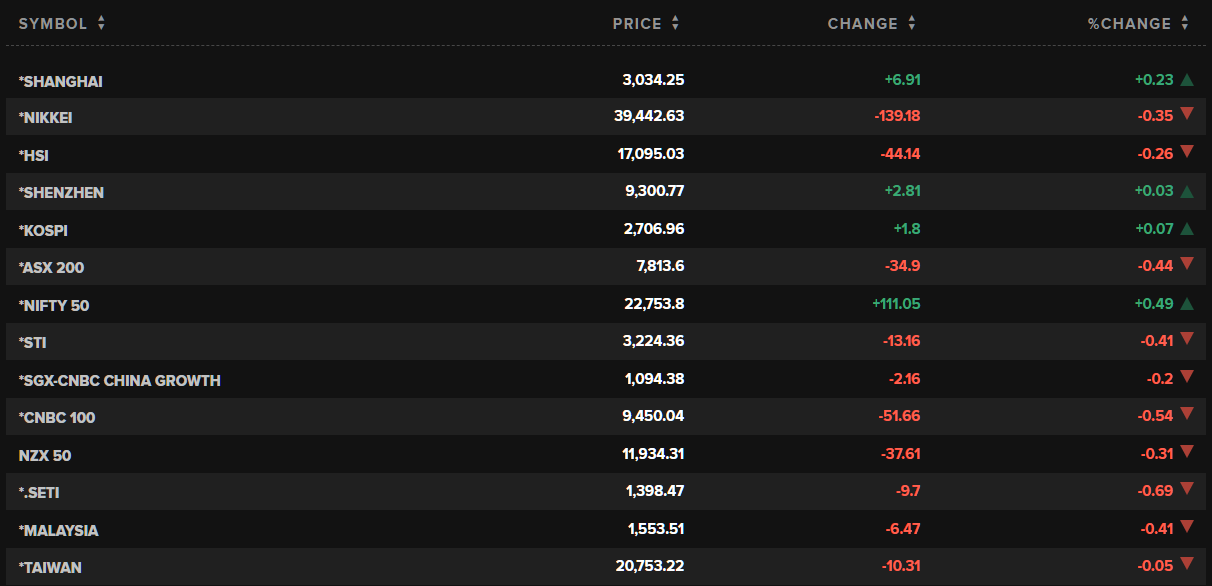
Task: Click the %CHANGE column header
Action: point(1129,23)
